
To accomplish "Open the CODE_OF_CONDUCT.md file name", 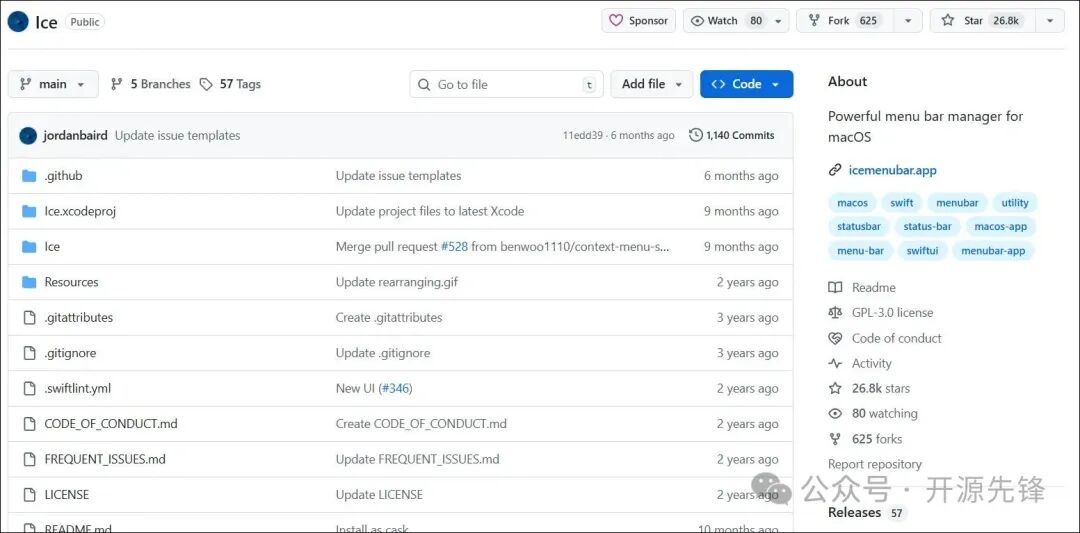I will coord(111,424).
